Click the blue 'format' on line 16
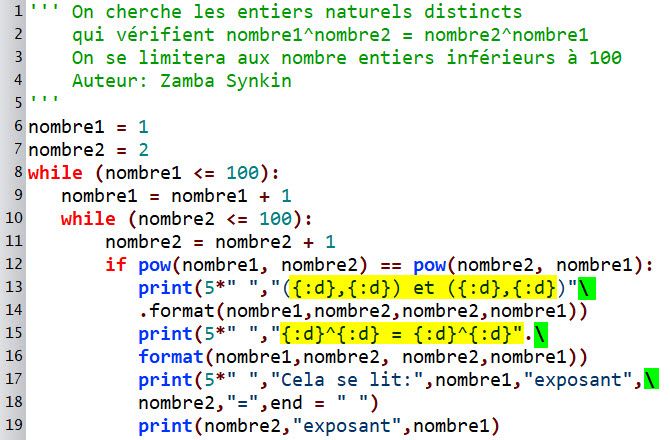Image resolution: width=670 pixels, height=440 pixels. pos(171,357)
